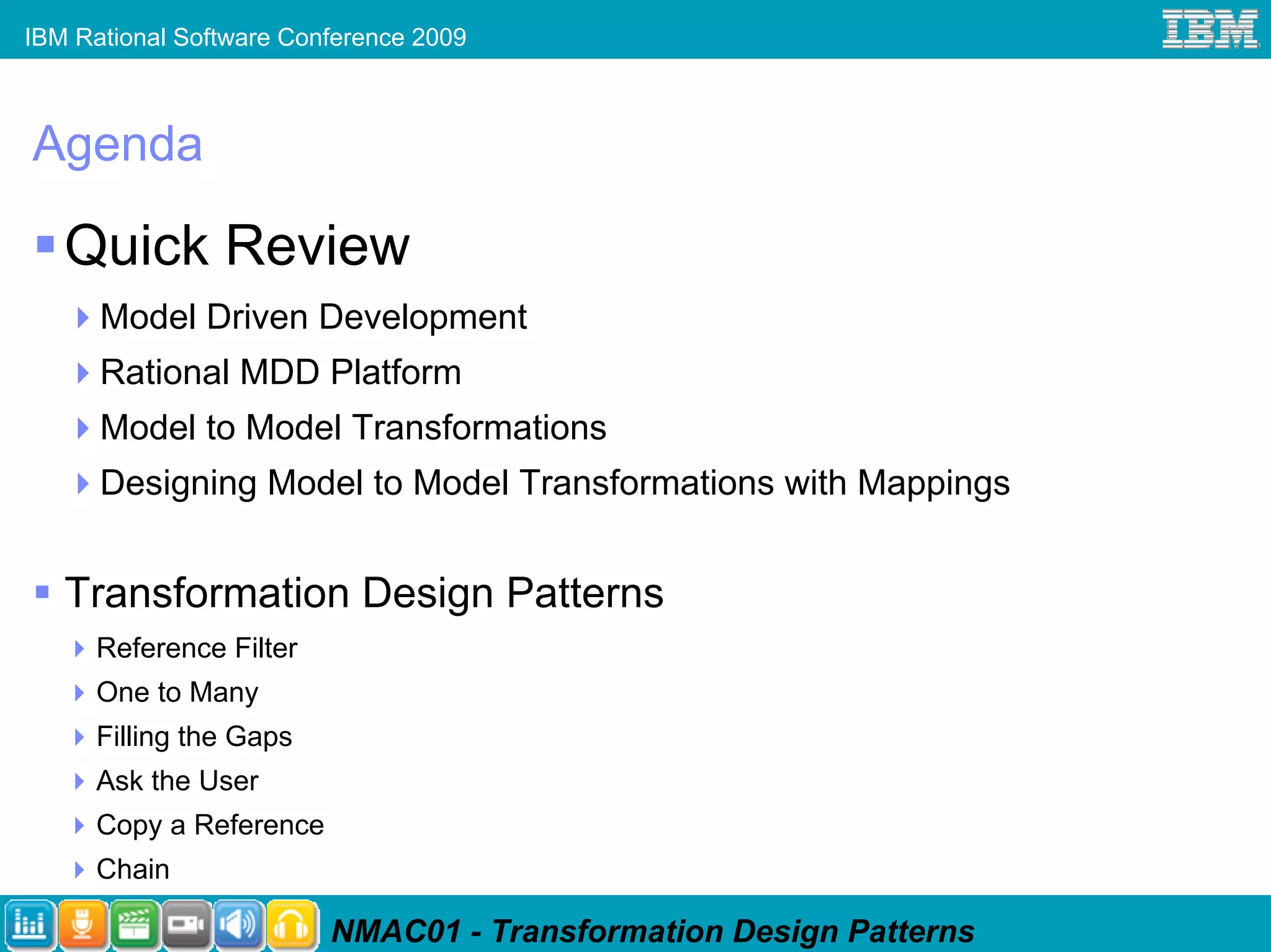Select the Quick Review heading
1271x952 pixels.
click(237, 246)
